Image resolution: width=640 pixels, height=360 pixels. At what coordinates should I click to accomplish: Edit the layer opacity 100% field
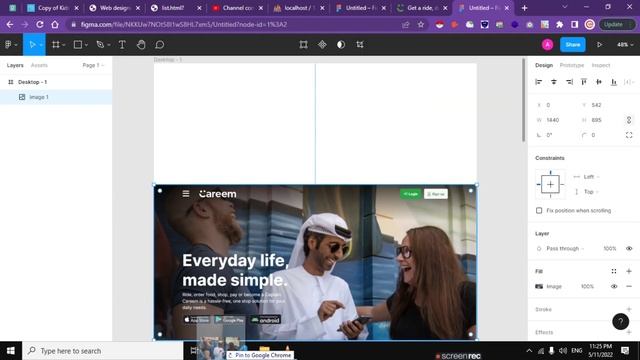pyautogui.click(x=610, y=249)
